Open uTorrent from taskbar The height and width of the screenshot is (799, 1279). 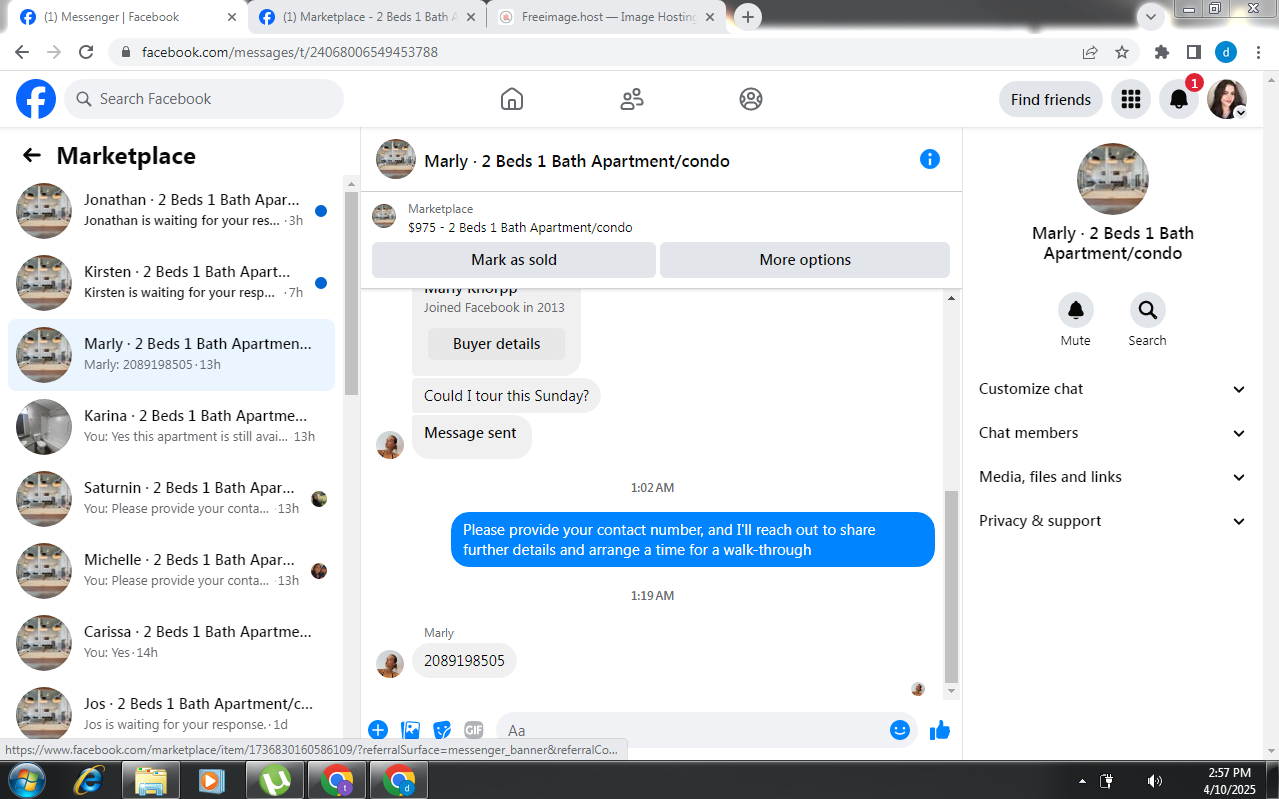point(275,780)
